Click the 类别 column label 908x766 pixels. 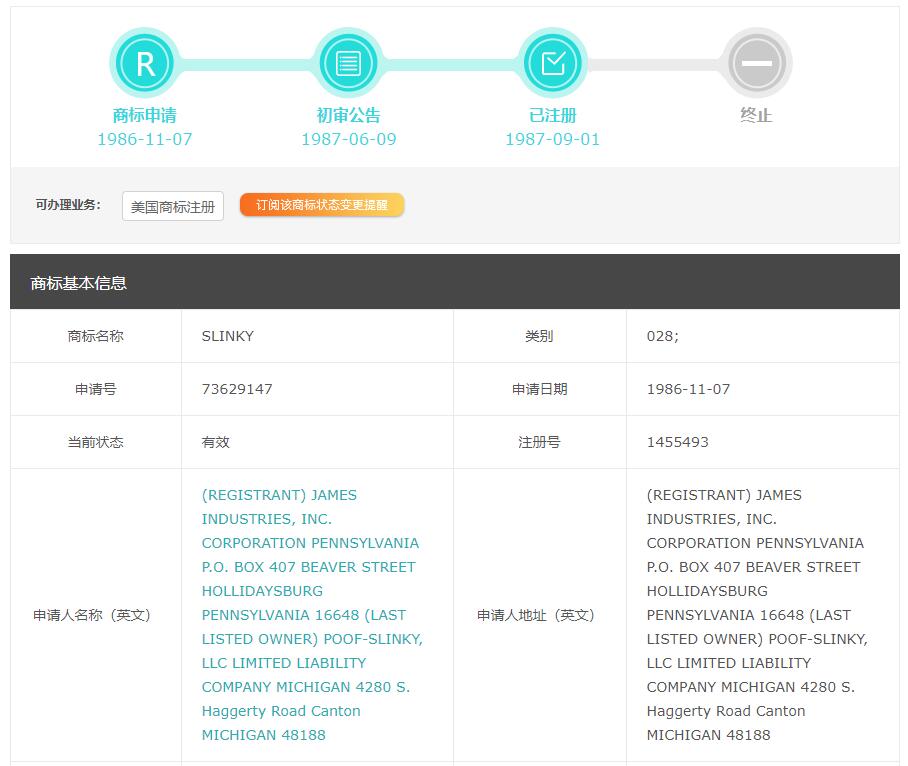pos(539,336)
